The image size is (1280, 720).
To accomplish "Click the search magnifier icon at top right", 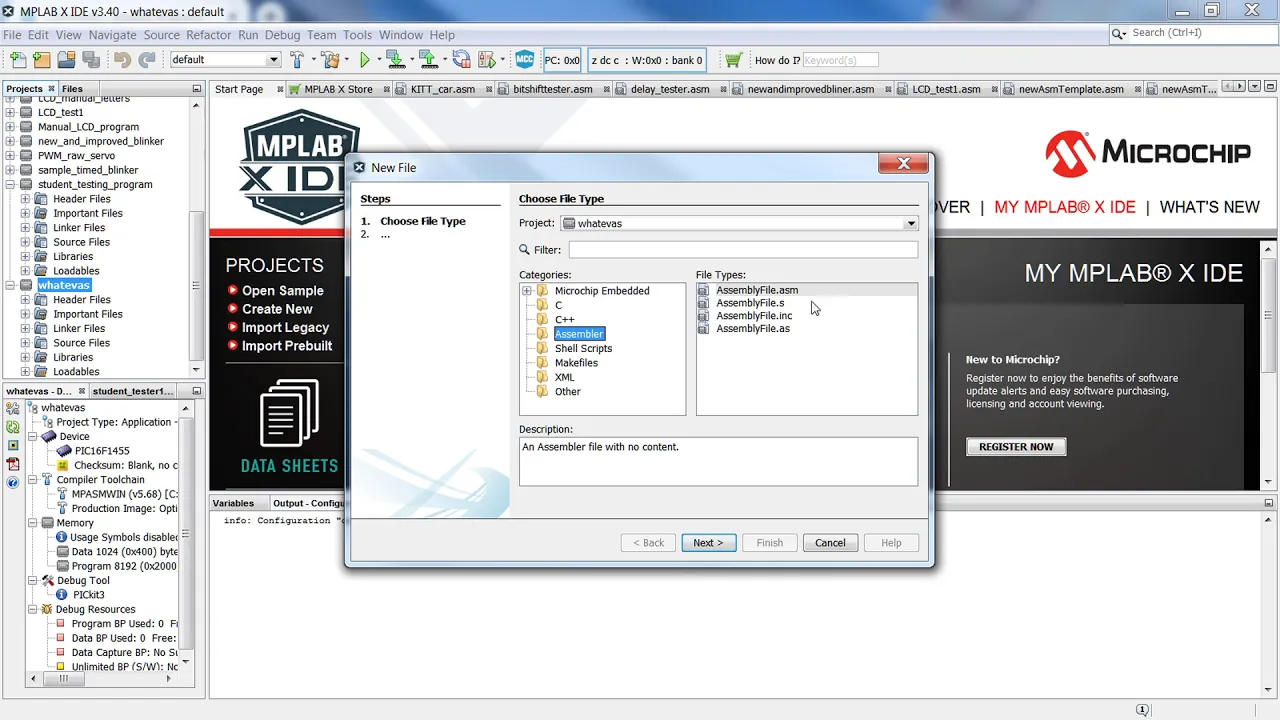I will (1120, 33).
